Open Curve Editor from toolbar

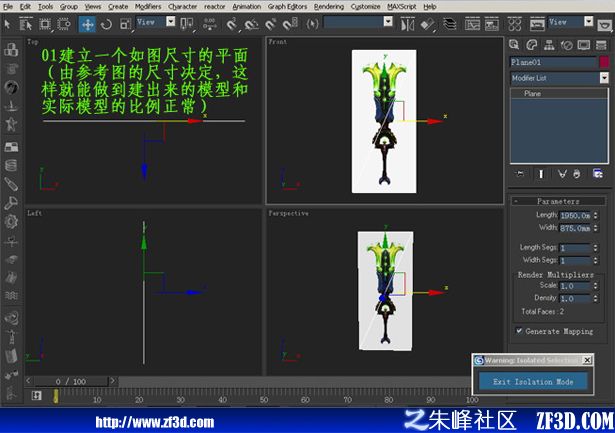pyautogui.click(x=472, y=24)
